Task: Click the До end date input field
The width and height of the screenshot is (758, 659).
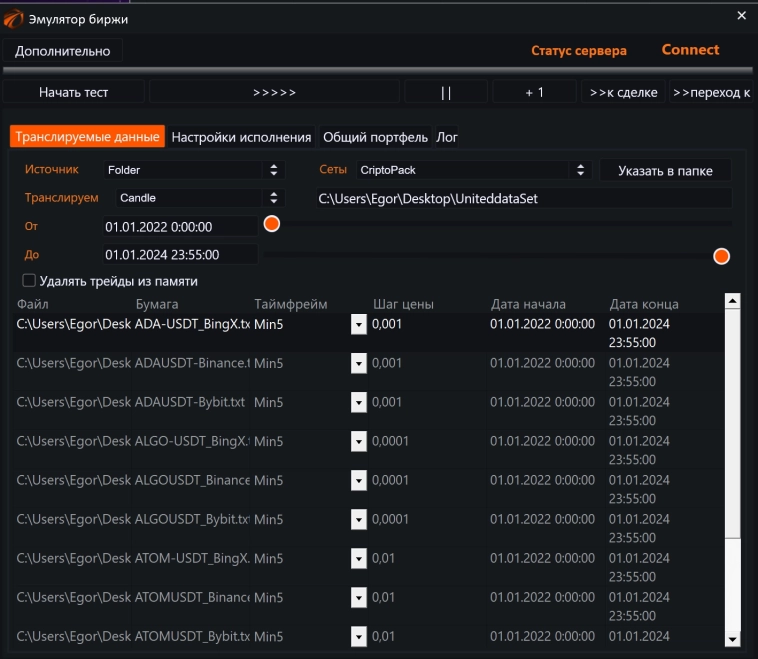Action: (x=180, y=255)
